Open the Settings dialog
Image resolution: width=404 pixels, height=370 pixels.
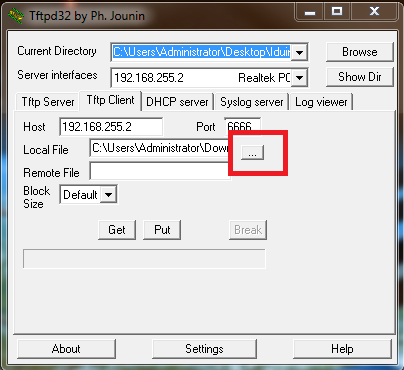click(204, 349)
